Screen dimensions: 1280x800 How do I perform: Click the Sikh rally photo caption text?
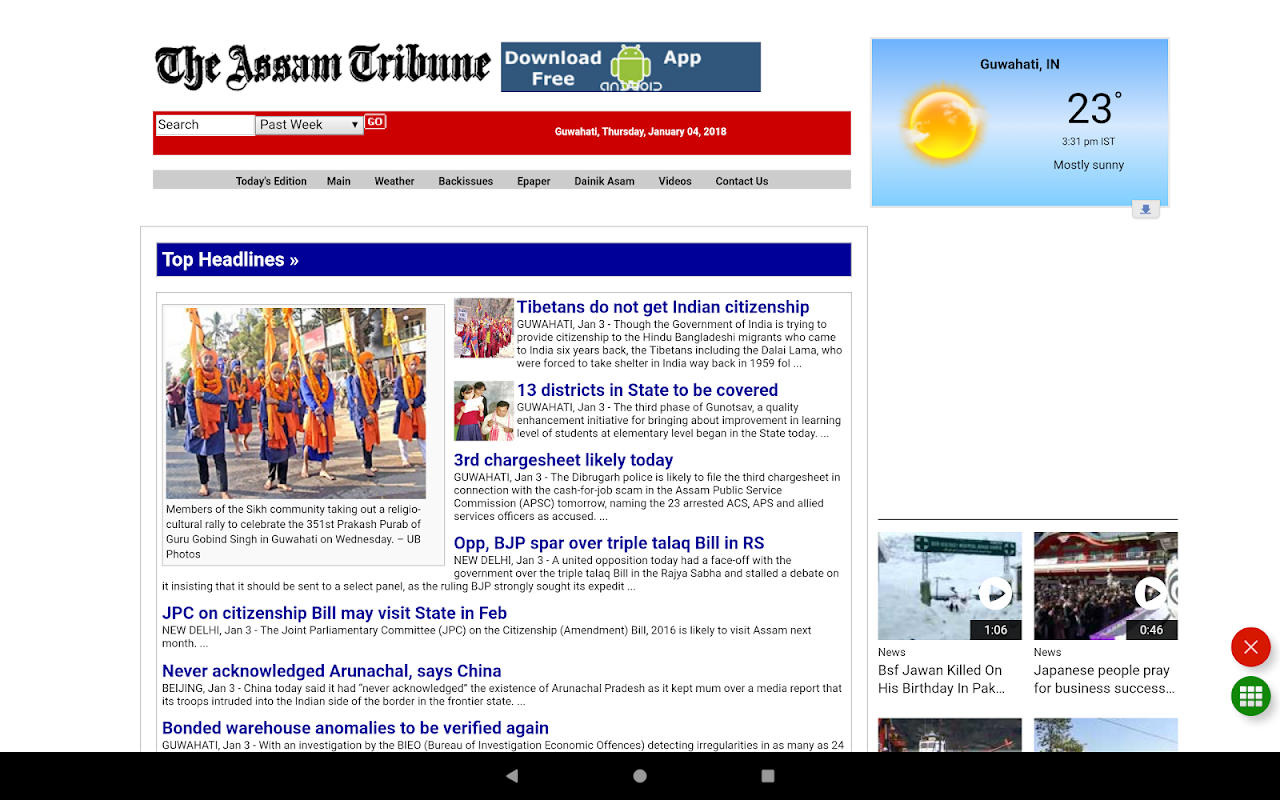point(294,532)
